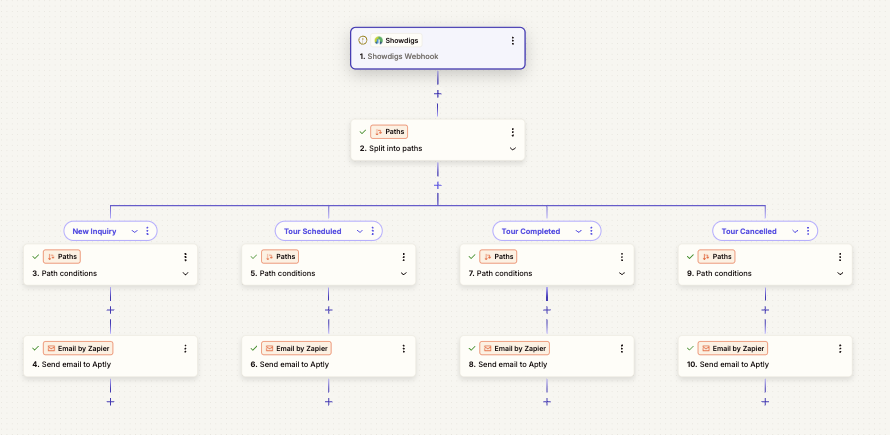Select the Tour Completed path label
Screen dimensions: 890x435
click(x=531, y=231)
